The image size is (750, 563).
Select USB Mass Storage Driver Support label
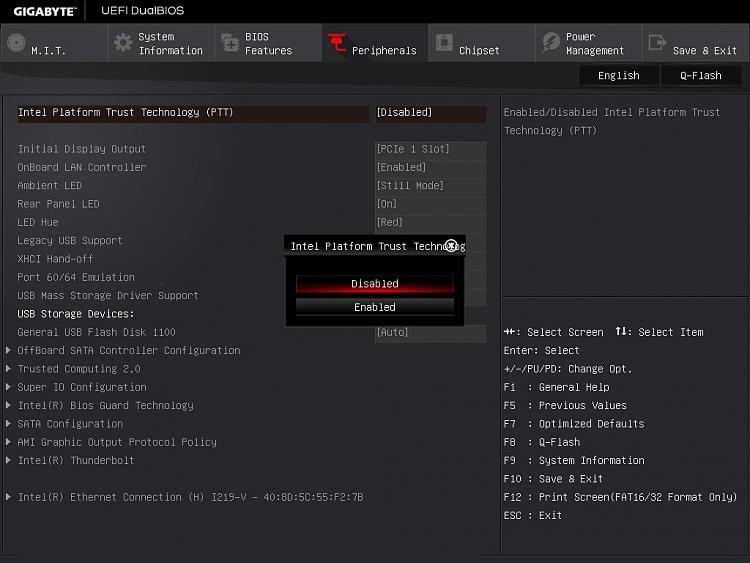click(108, 296)
